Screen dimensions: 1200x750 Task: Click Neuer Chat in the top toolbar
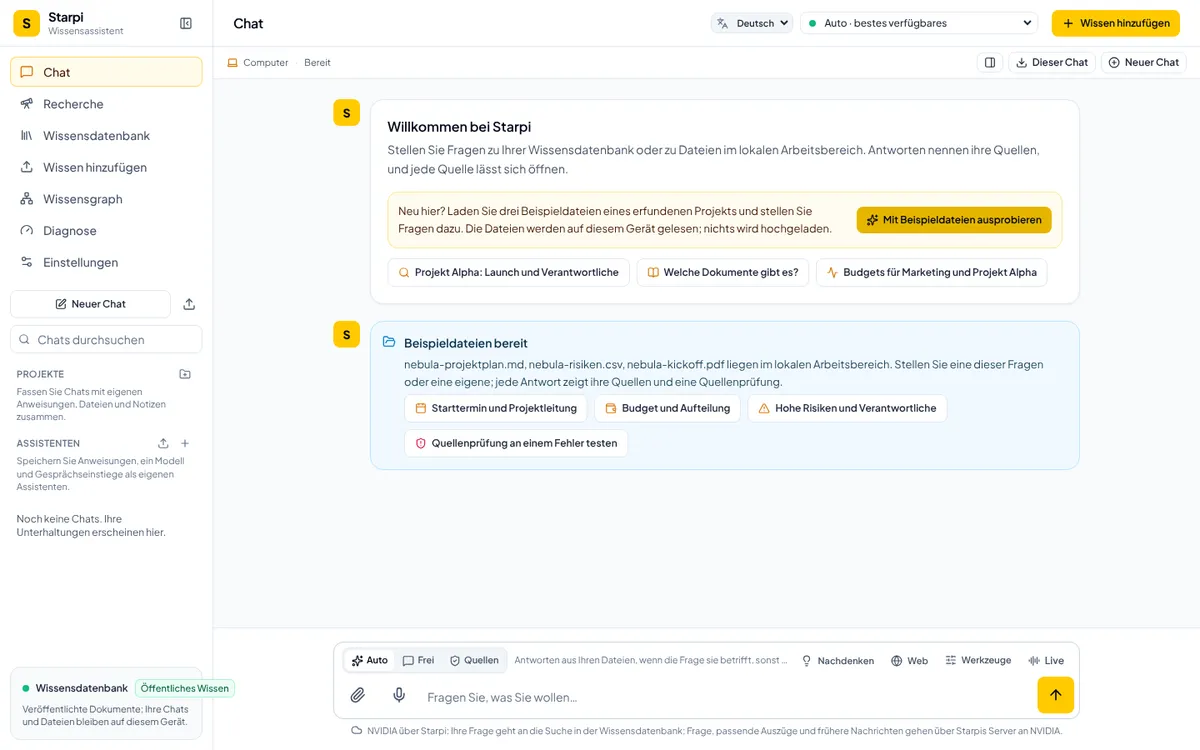(x=1144, y=62)
